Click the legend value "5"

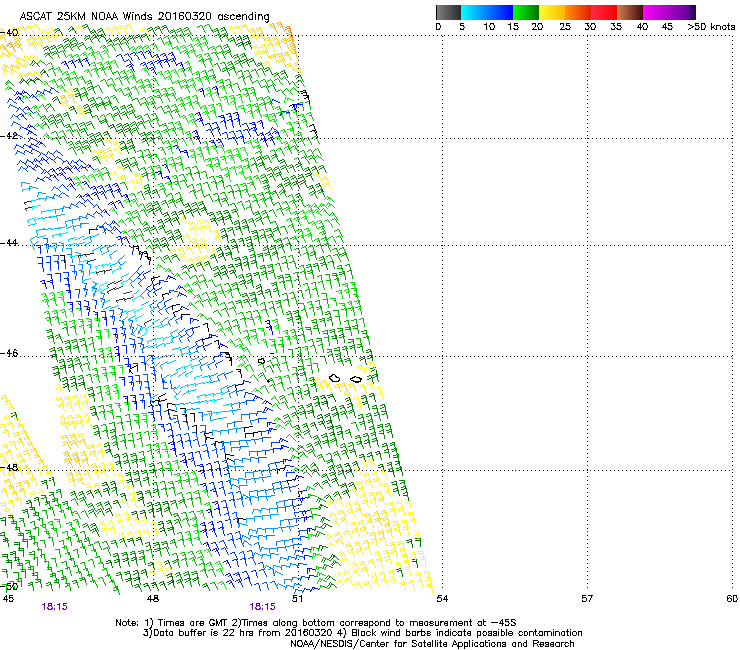[462, 26]
